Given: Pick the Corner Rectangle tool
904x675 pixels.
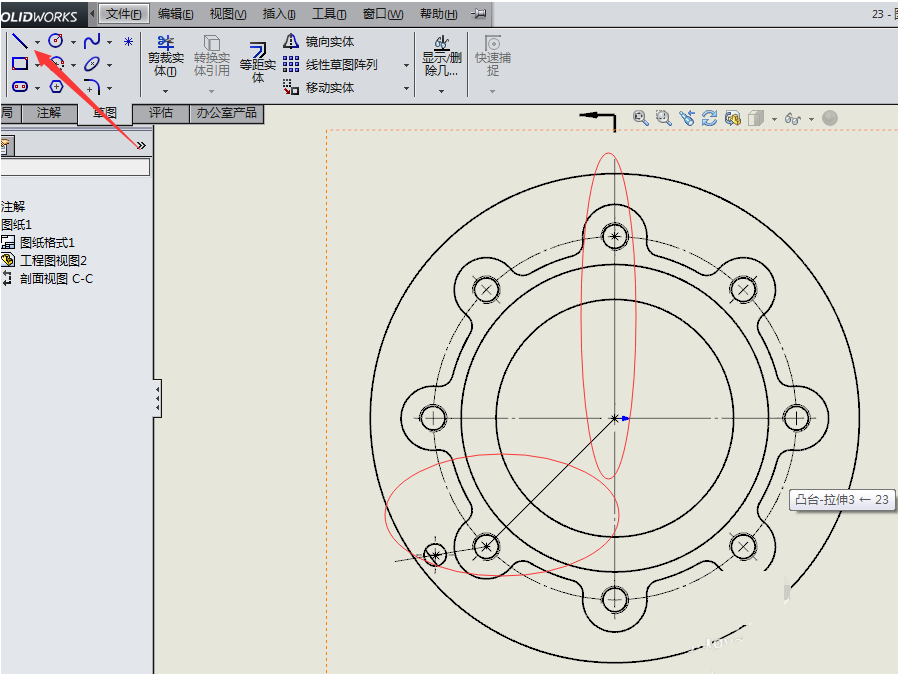Looking at the screenshot, I should pos(20,63).
